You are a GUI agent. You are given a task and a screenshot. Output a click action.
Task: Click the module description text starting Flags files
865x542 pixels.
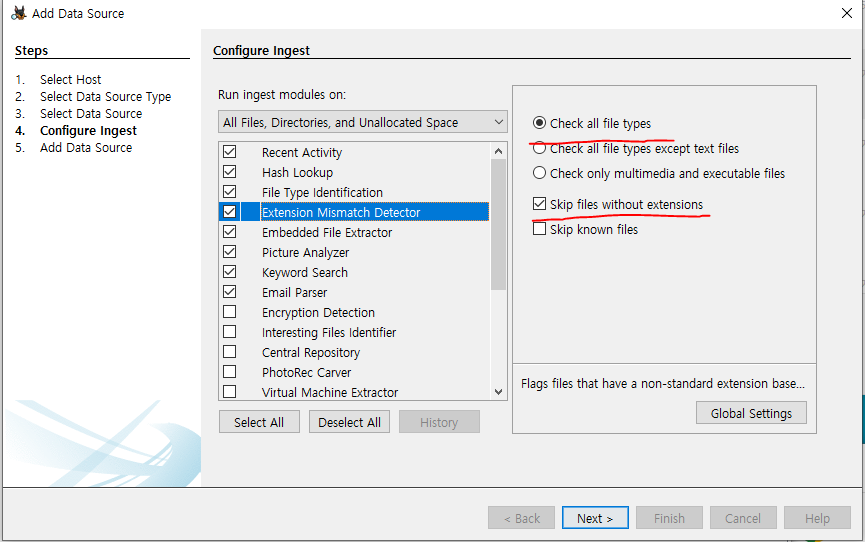coord(663,383)
